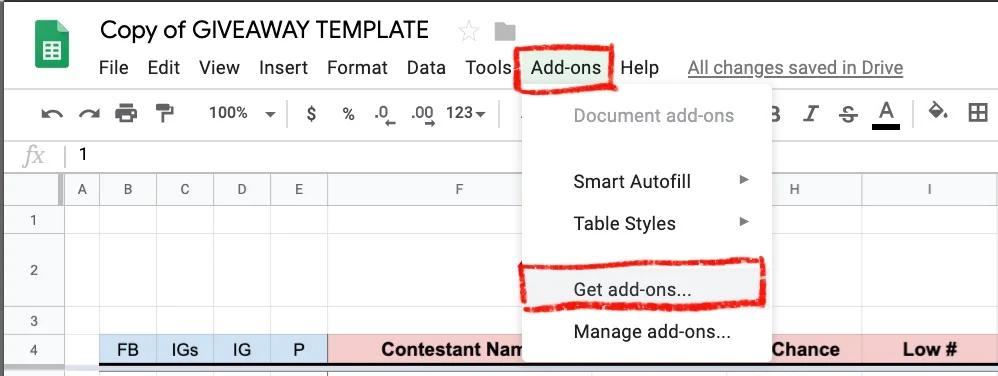Viewport: 998px width, 376px height.
Task: Open the 123 number format dropdown
Action: tap(466, 114)
